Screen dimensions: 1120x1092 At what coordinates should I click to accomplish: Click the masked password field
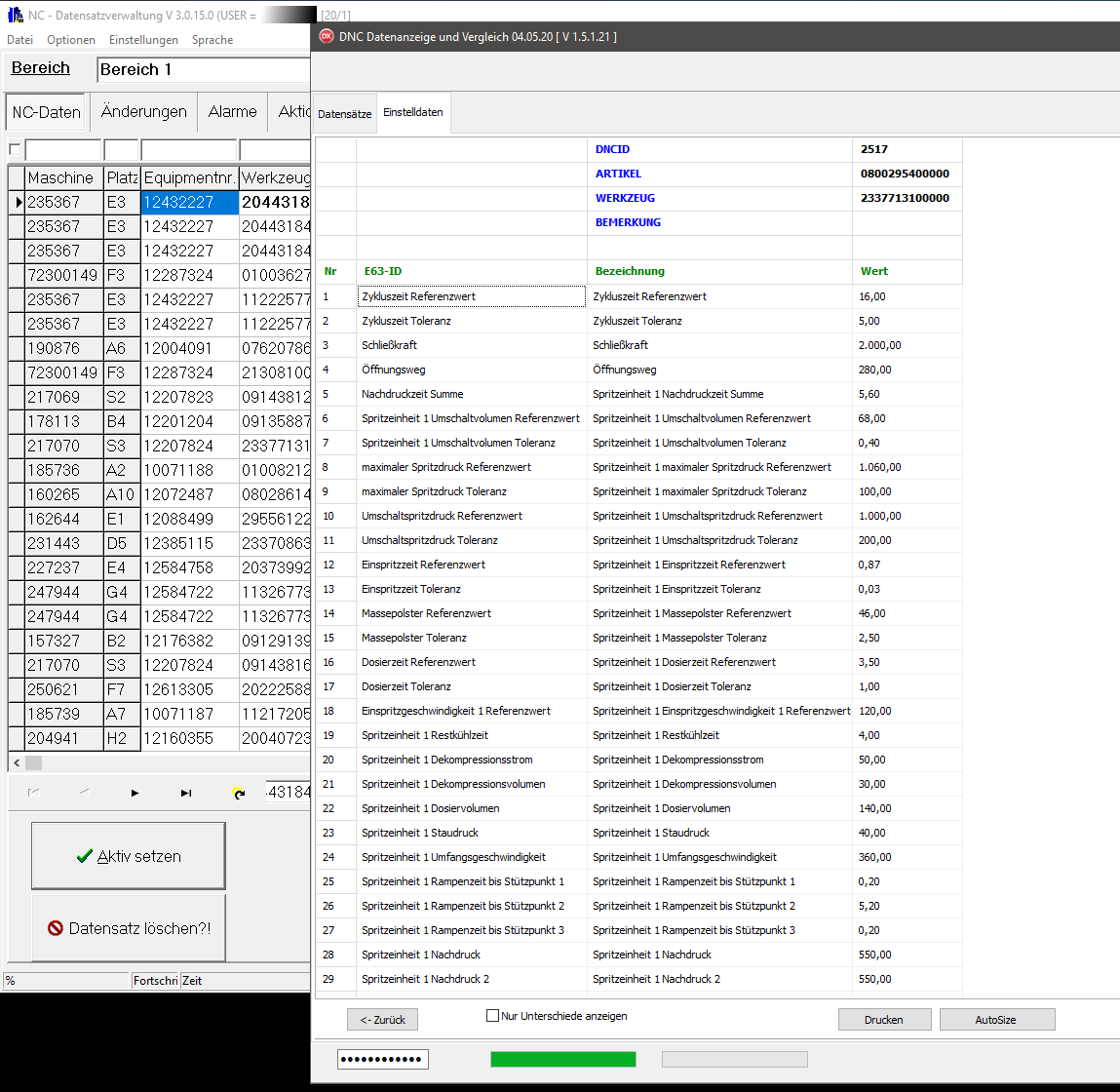pyautogui.click(x=383, y=1059)
